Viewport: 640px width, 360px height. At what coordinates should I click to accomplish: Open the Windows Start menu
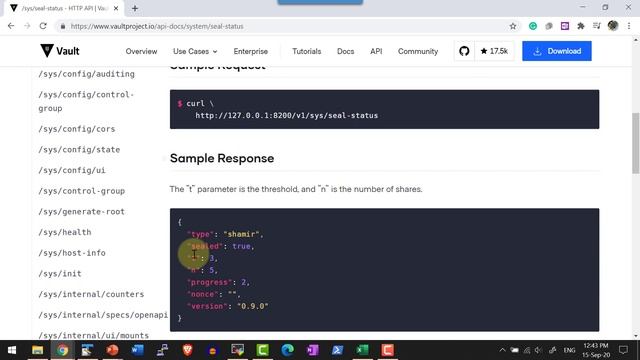12,350
